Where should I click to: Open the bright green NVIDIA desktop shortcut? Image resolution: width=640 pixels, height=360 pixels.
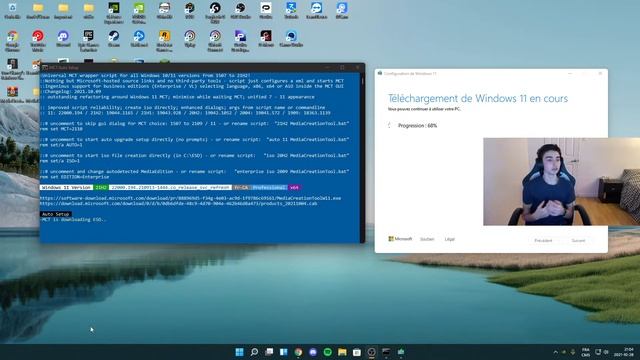139,12
